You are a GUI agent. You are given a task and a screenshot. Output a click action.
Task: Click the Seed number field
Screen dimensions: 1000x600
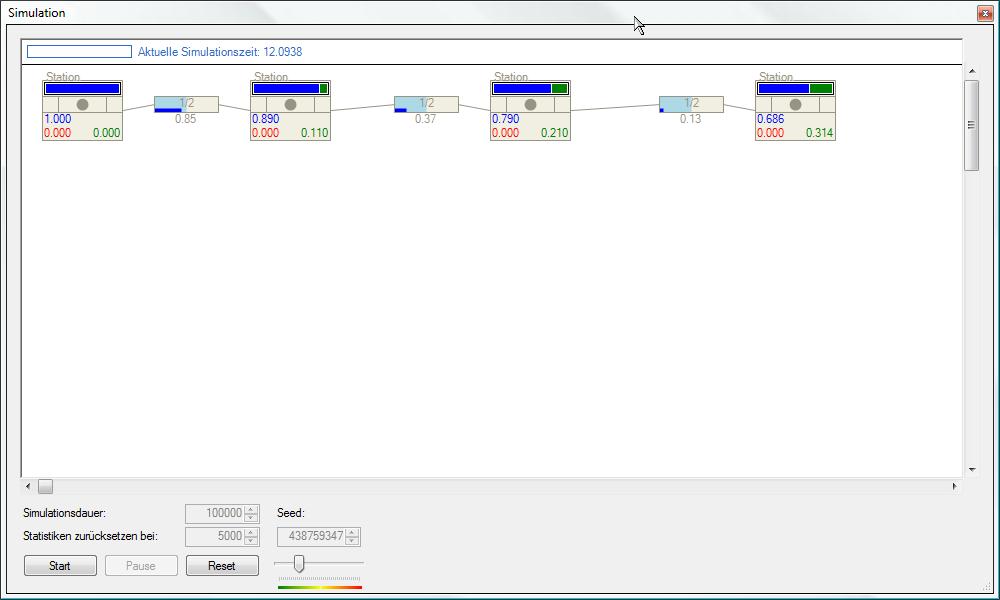[x=311, y=536]
